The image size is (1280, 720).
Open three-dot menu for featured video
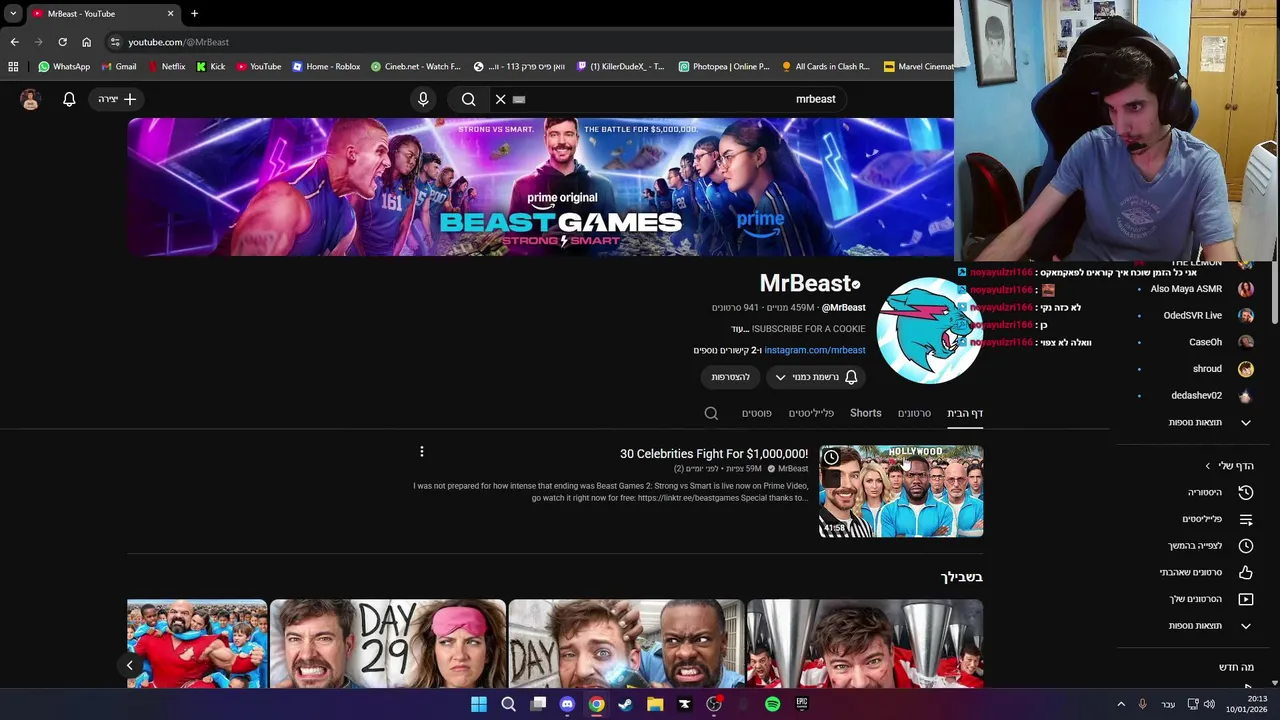tap(422, 452)
